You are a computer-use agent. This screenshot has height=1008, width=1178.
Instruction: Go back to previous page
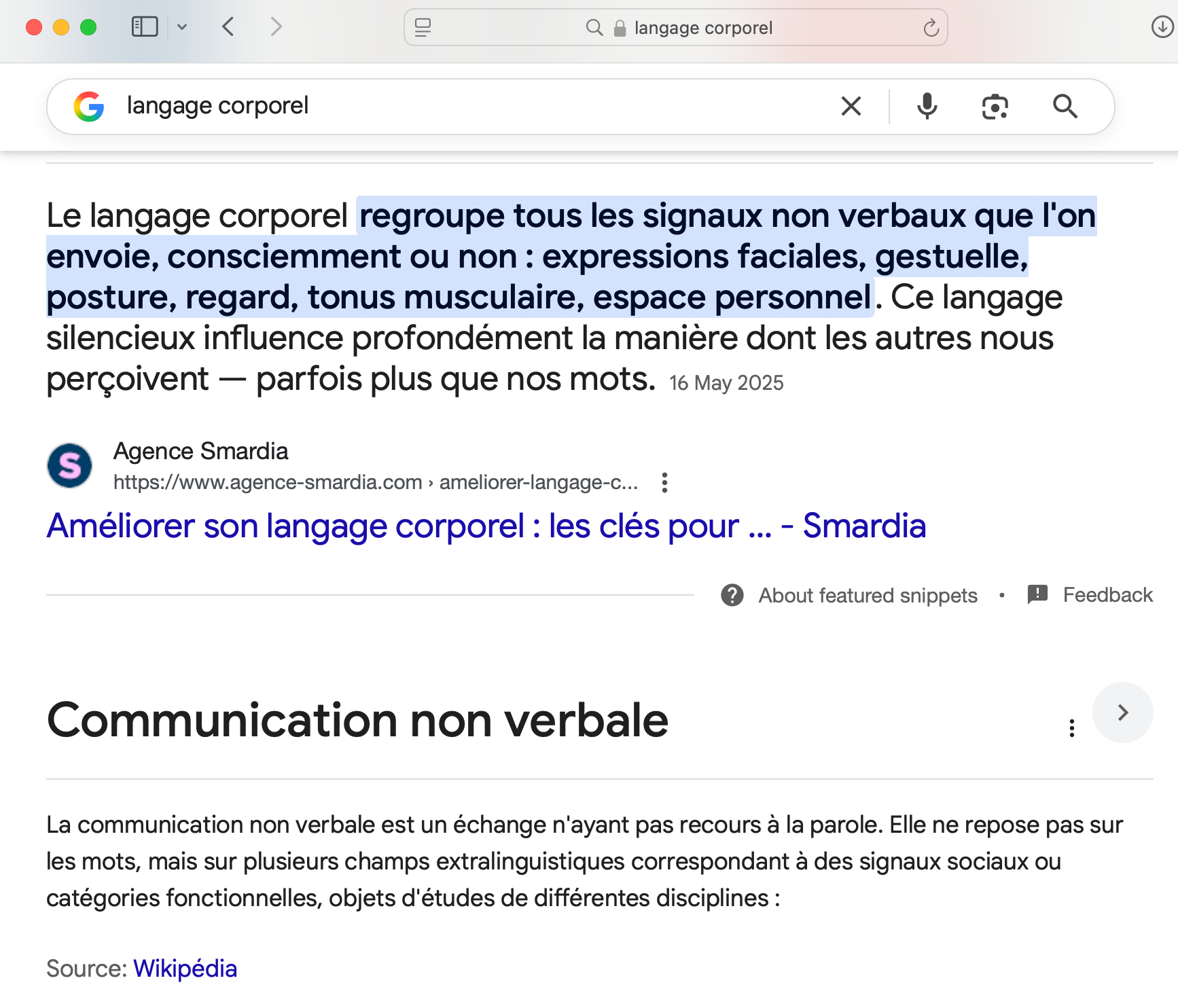pos(228,27)
